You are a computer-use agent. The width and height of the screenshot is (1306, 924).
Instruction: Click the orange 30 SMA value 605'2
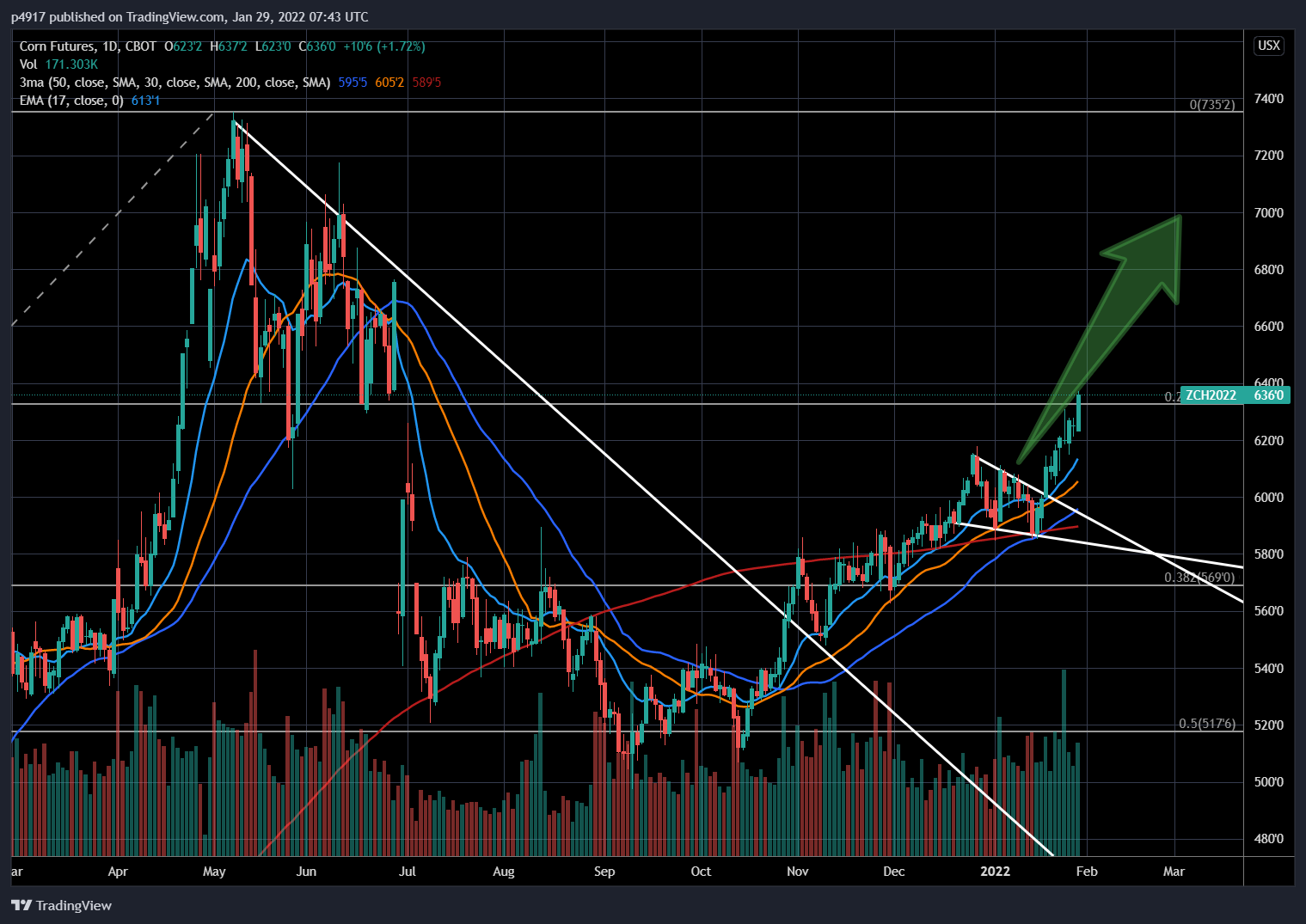pos(389,83)
